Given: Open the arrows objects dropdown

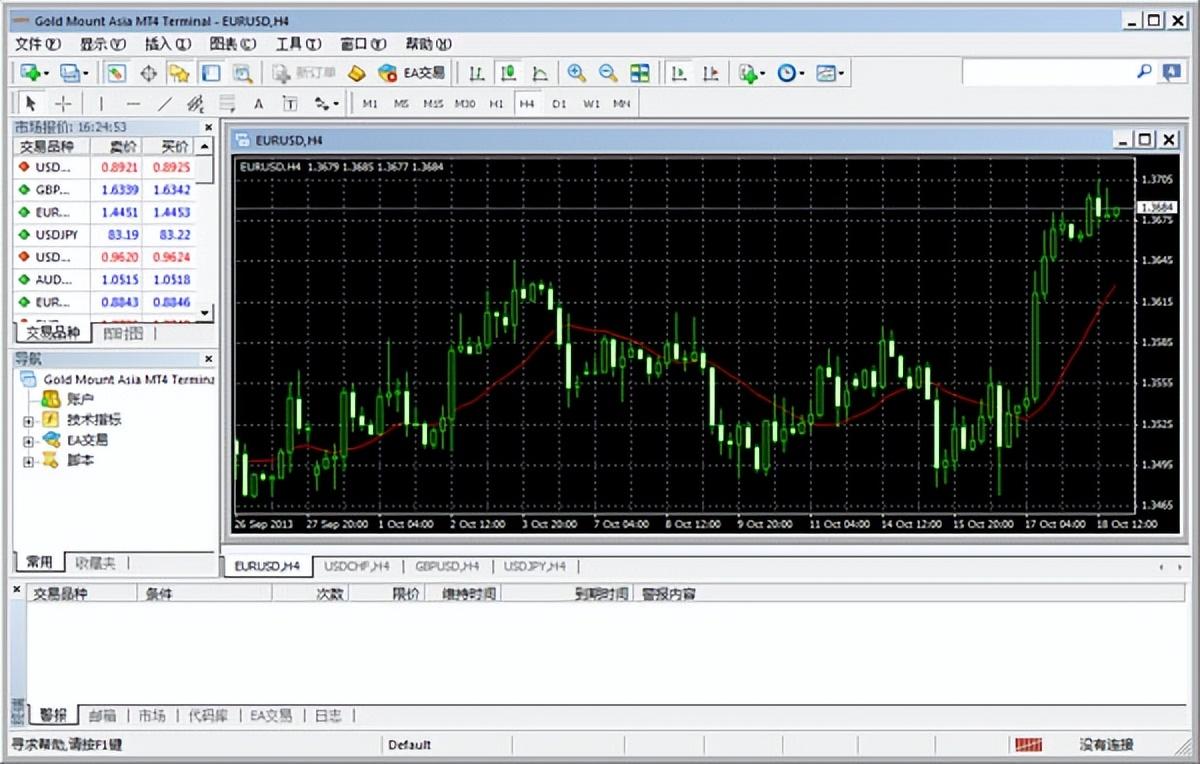Looking at the screenshot, I should click(326, 103).
